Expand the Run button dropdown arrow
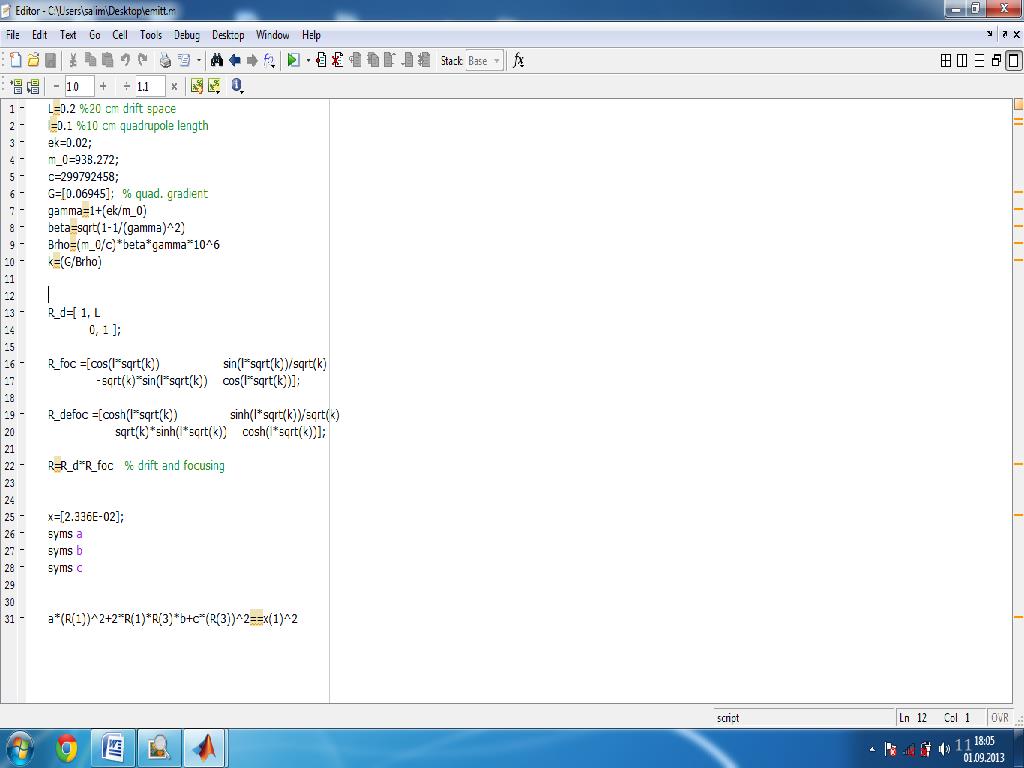This screenshot has height=768, width=1024. click(308, 61)
